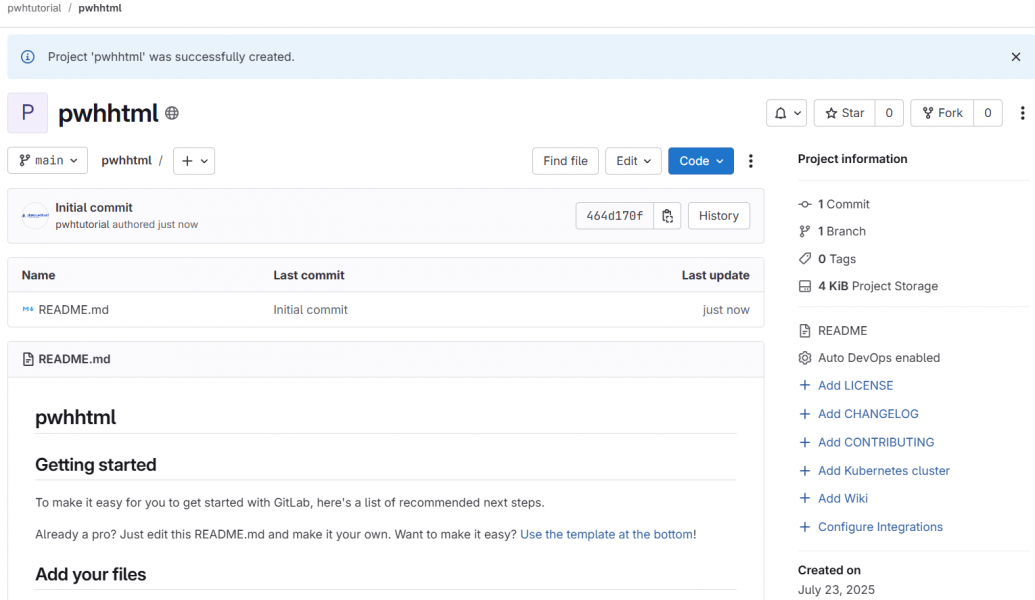Open the main branch selector dropdown
This screenshot has height=600, width=1035.
48,160
